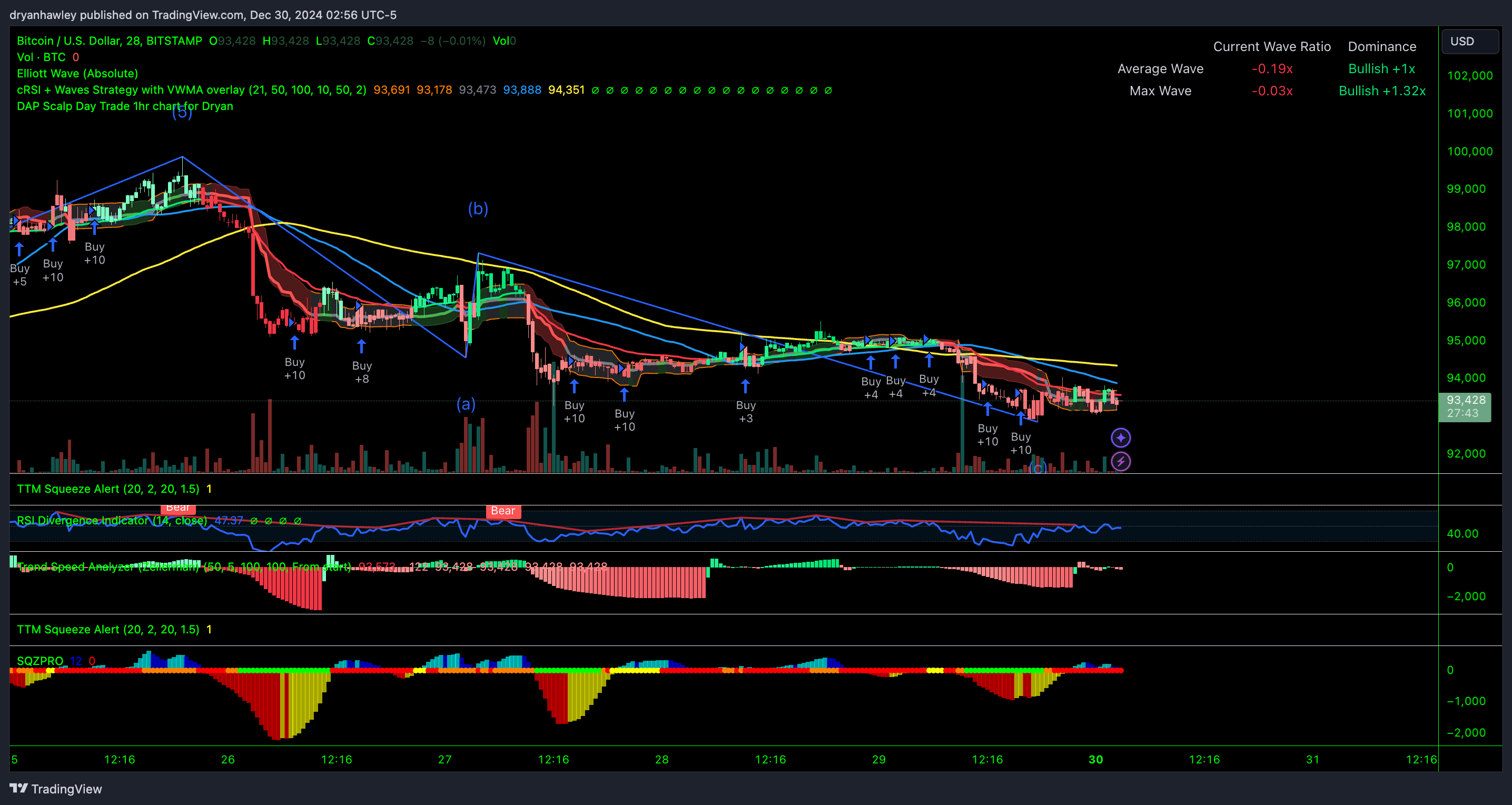Image resolution: width=1512 pixels, height=805 pixels.
Task: Click the purple lightning bolt icon
Action: [x=1121, y=462]
